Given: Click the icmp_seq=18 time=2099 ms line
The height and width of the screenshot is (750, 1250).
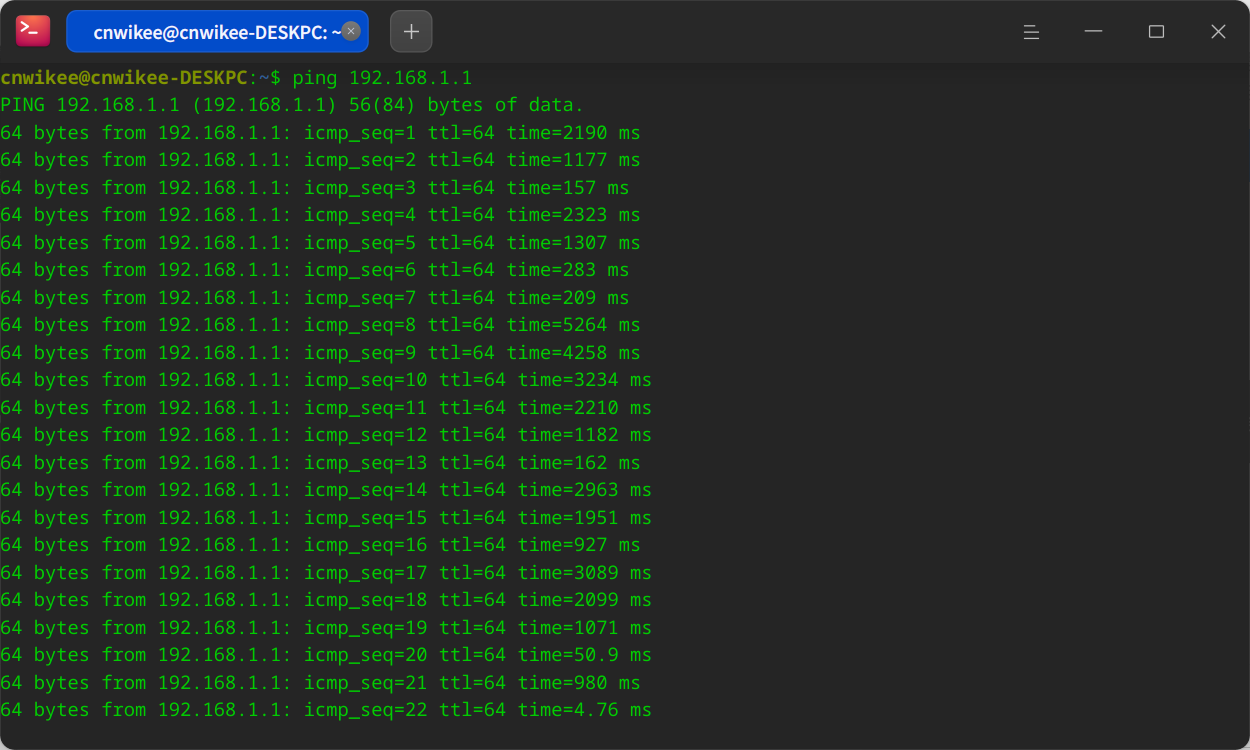Looking at the screenshot, I should point(326,600).
